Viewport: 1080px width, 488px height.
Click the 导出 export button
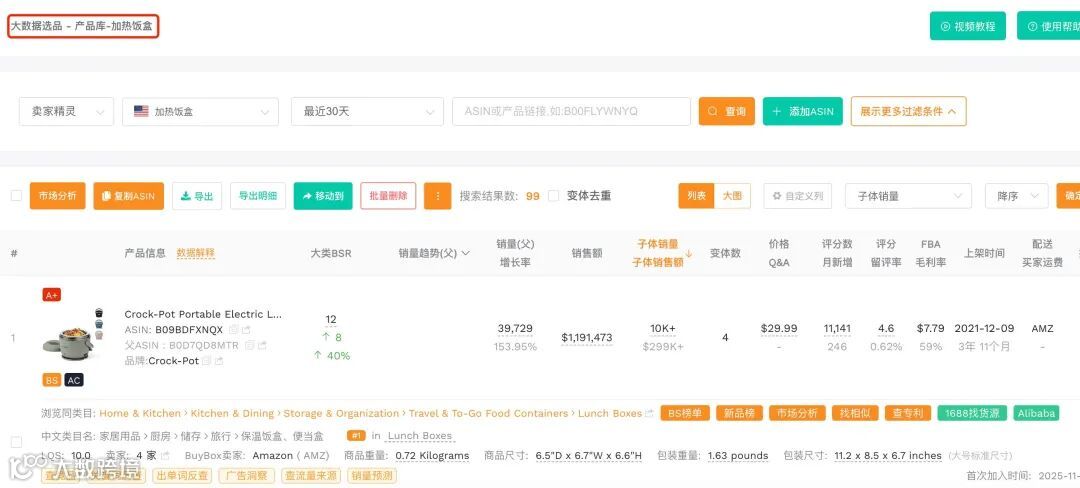tap(197, 195)
